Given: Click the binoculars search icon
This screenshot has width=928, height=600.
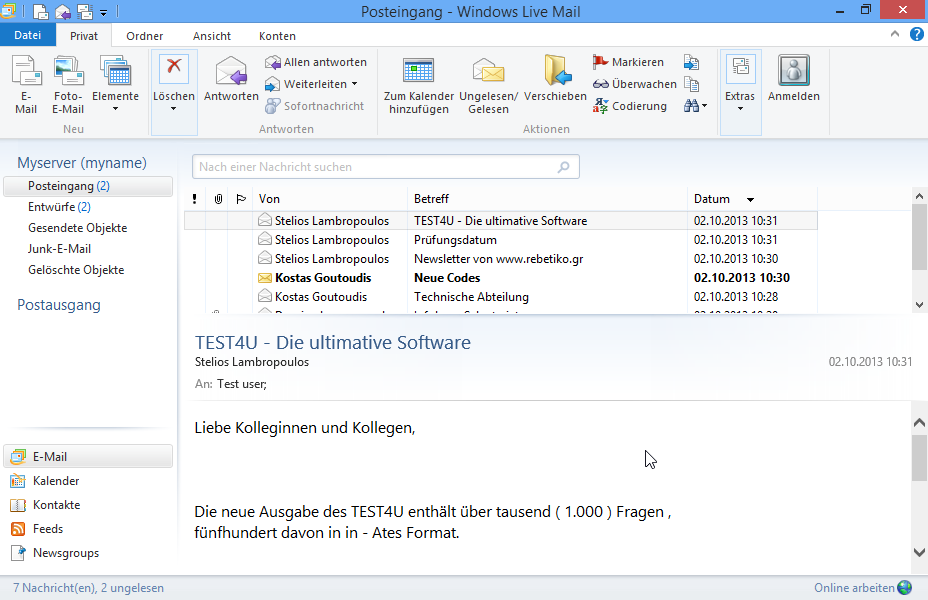Looking at the screenshot, I should [x=691, y=106].
